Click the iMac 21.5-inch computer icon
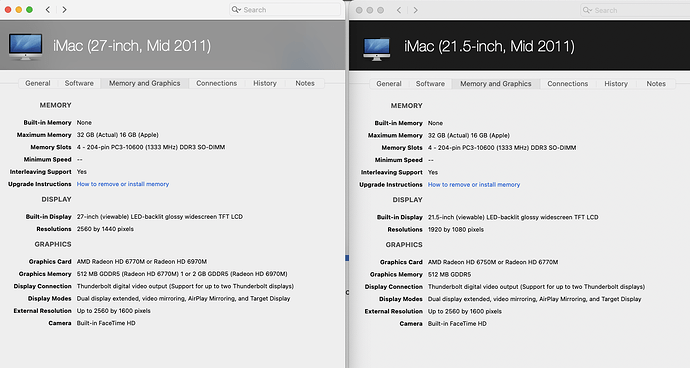Screen dimensions: 690x368 pos(377,49)
